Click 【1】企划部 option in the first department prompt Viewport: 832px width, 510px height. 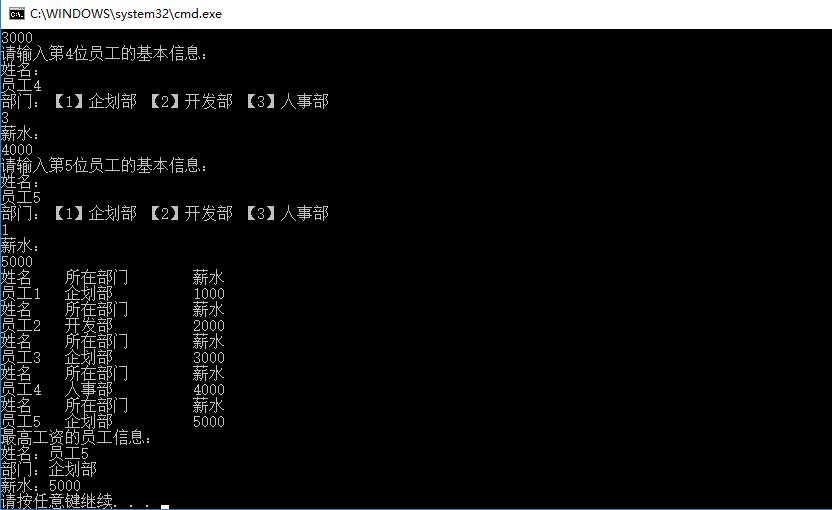pyautogui.click(x=96, y=101)
